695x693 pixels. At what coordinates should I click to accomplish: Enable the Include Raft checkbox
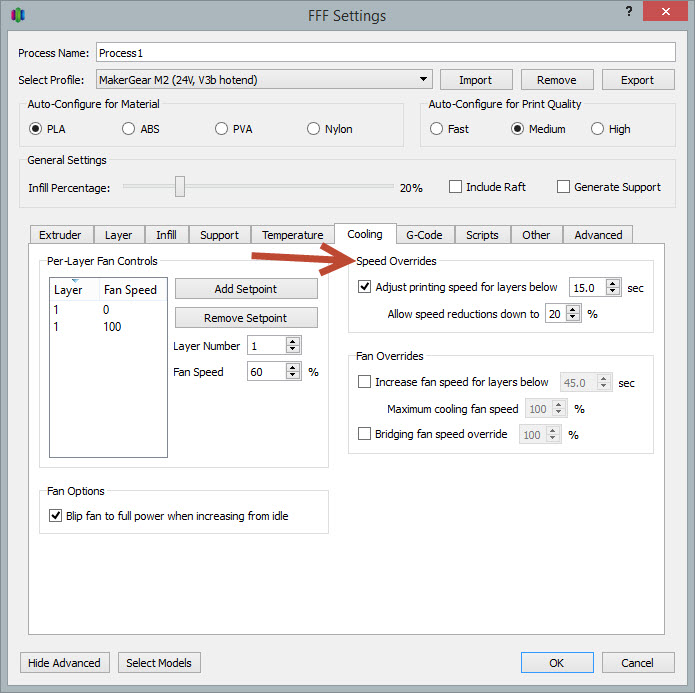click(456, 187)
